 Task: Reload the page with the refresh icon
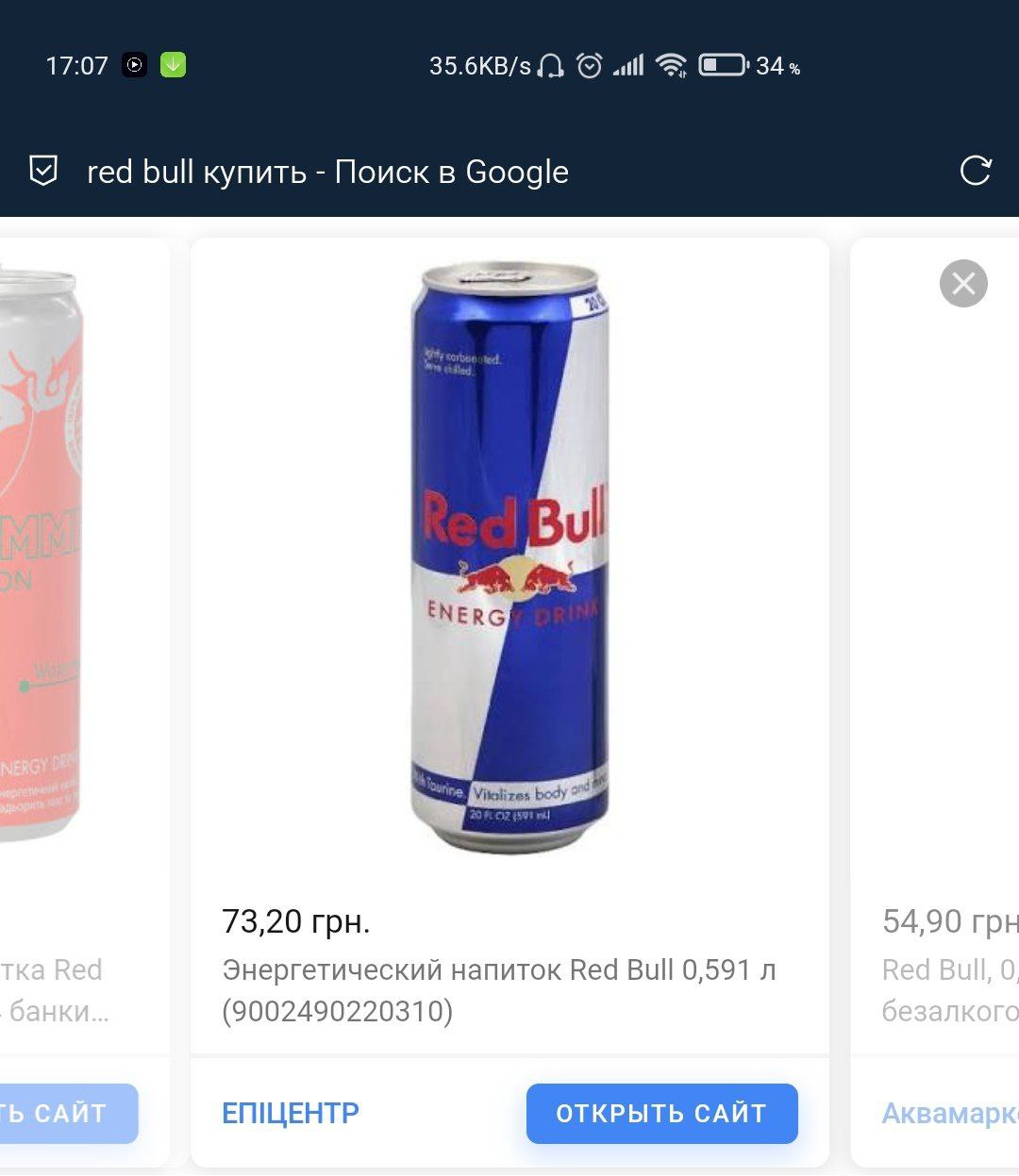click(x=975, y=171)
